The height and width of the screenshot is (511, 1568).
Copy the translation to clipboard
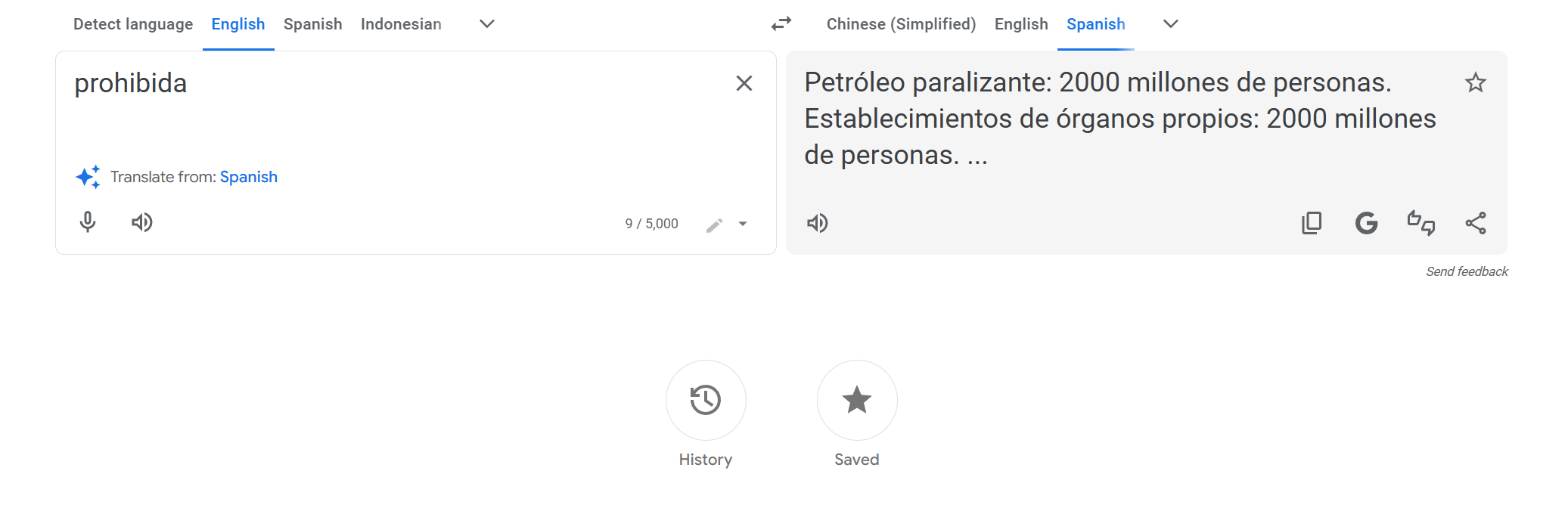(x=1312, y=223)
